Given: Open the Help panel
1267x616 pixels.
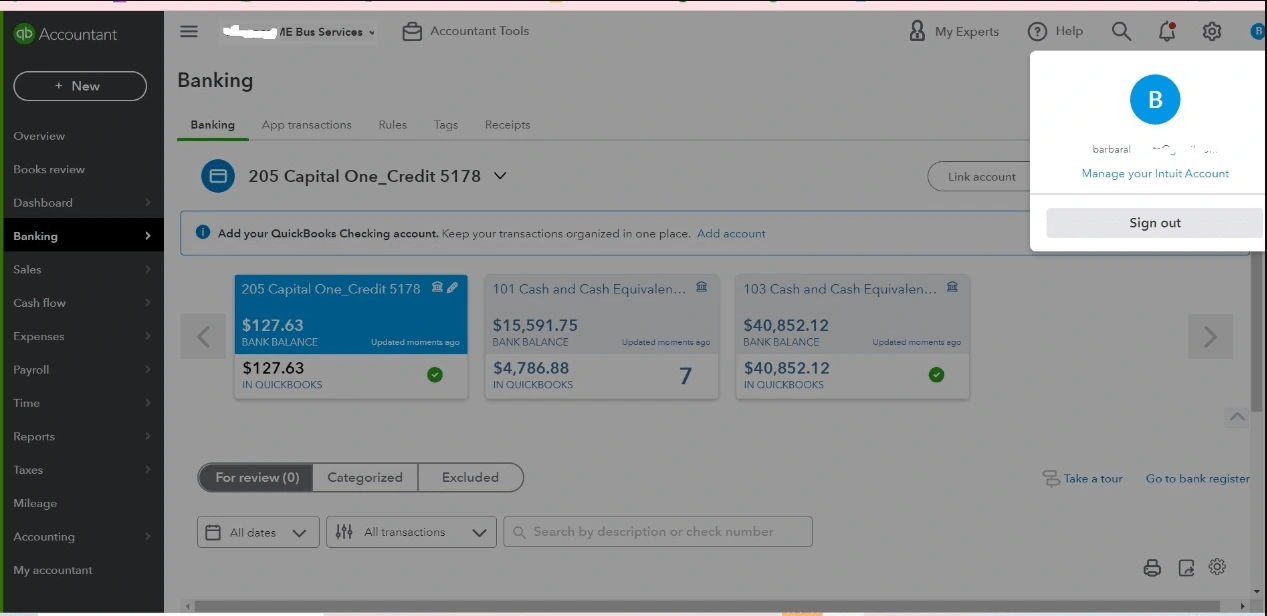Looking at the screenshot, I should [x=1056, y=31].
